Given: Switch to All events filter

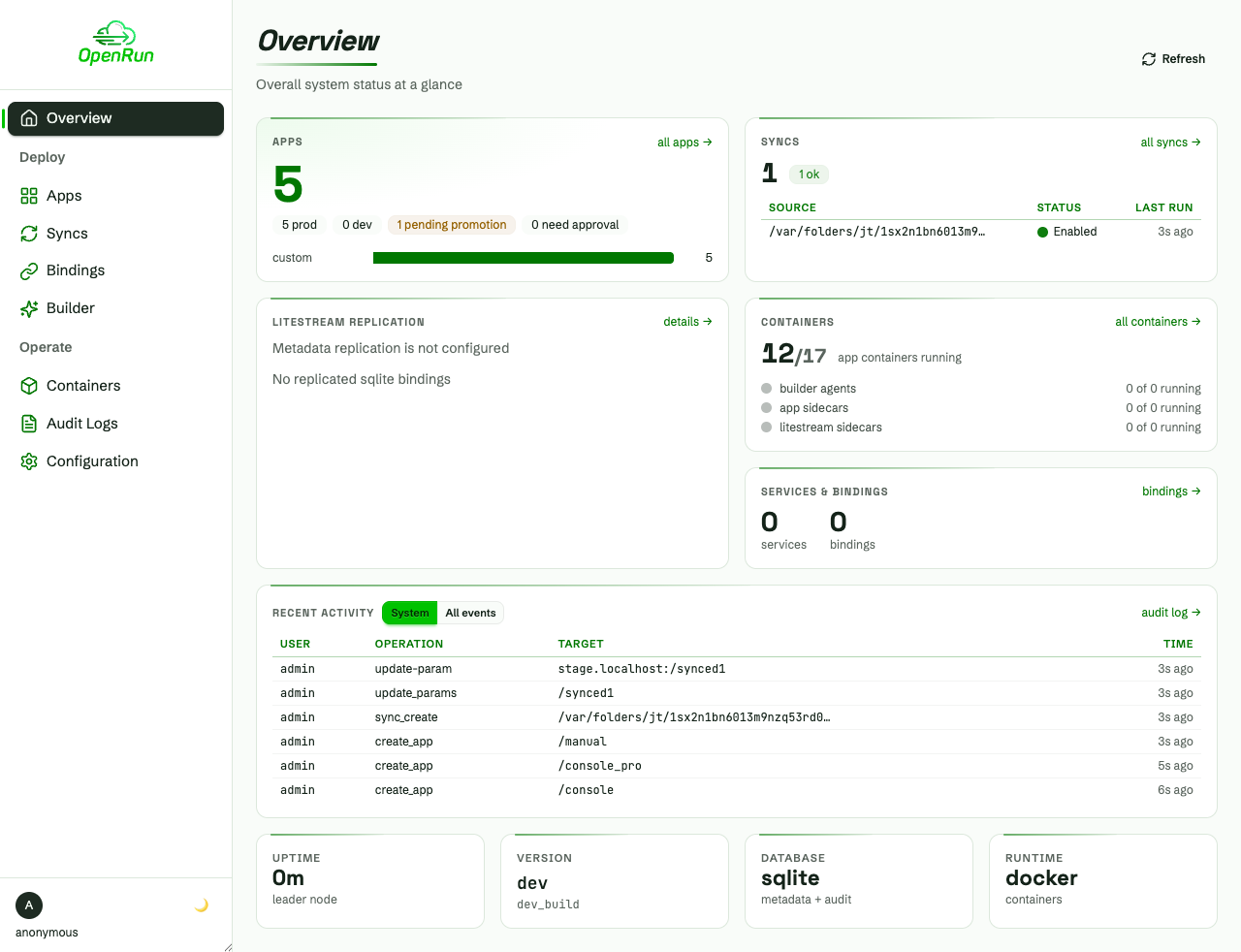Looking at the screenshot, I should tap(470, 613).
